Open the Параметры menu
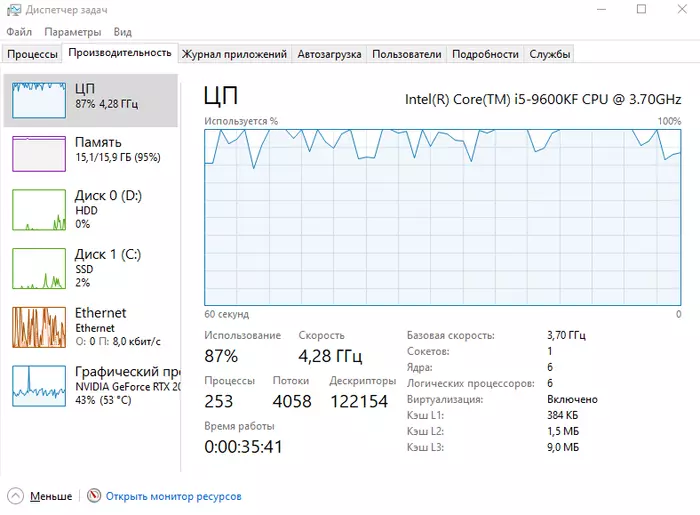Screen dimensions: 700x515 pos(73,32)
